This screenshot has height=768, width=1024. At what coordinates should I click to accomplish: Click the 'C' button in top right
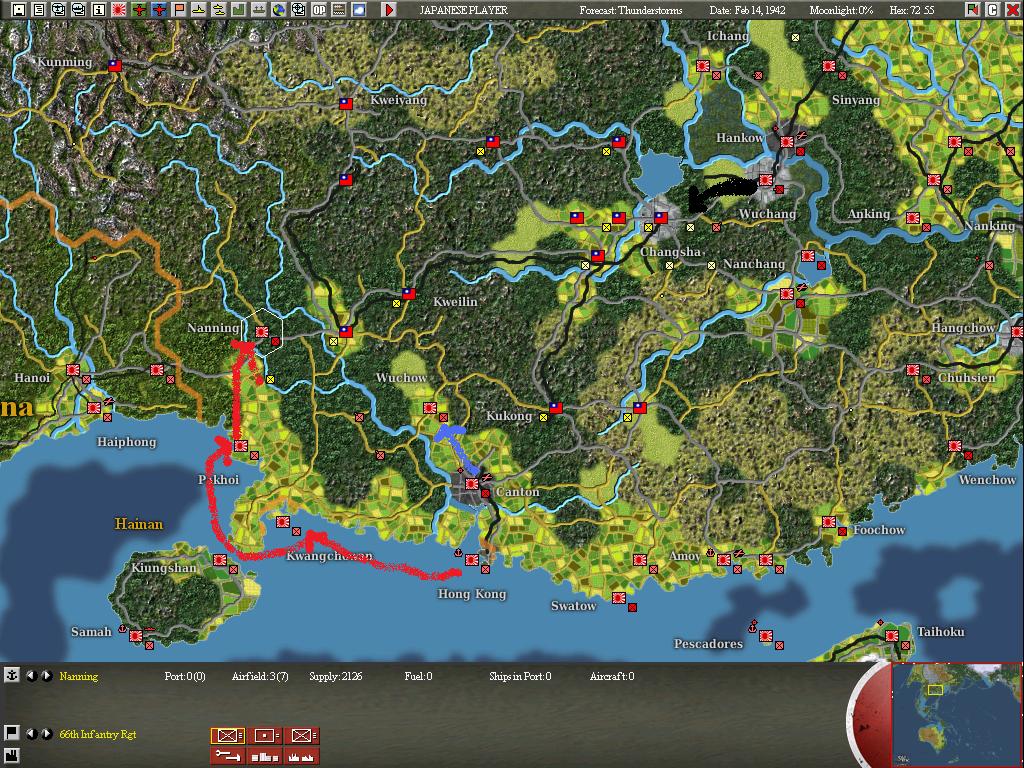993,10
